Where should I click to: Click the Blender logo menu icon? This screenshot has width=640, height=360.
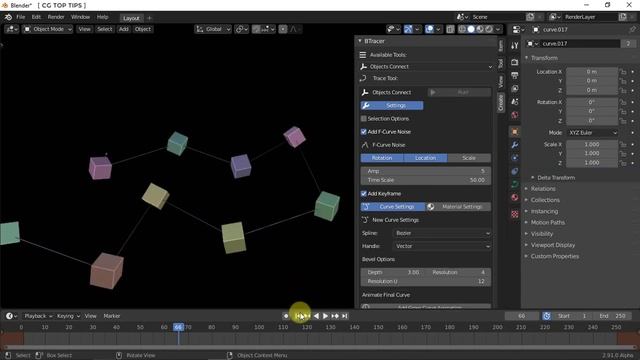8,17
